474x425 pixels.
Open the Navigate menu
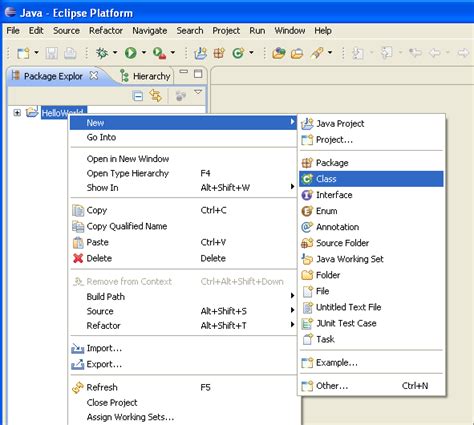150,31
